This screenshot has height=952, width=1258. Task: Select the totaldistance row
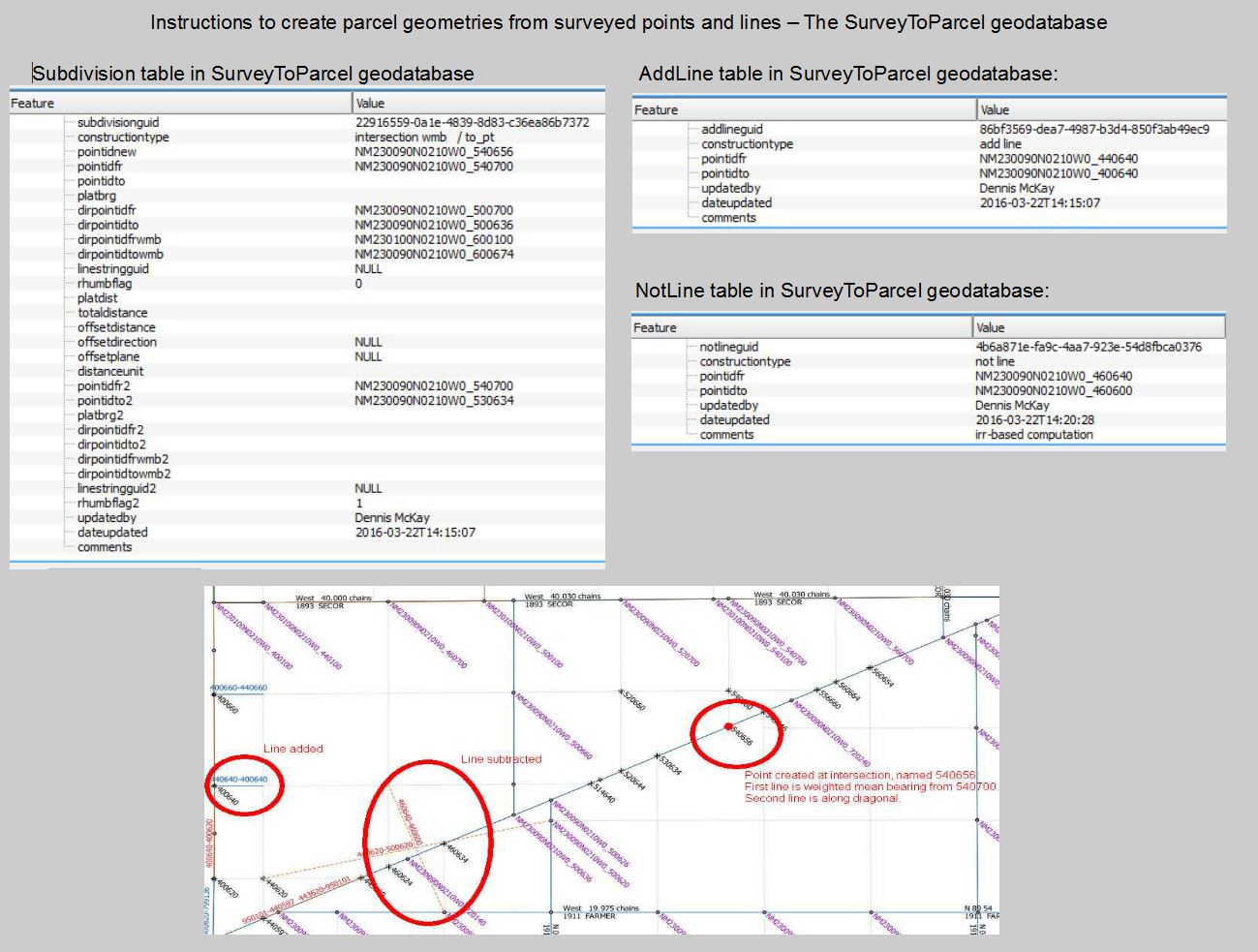tap(307, 313)
